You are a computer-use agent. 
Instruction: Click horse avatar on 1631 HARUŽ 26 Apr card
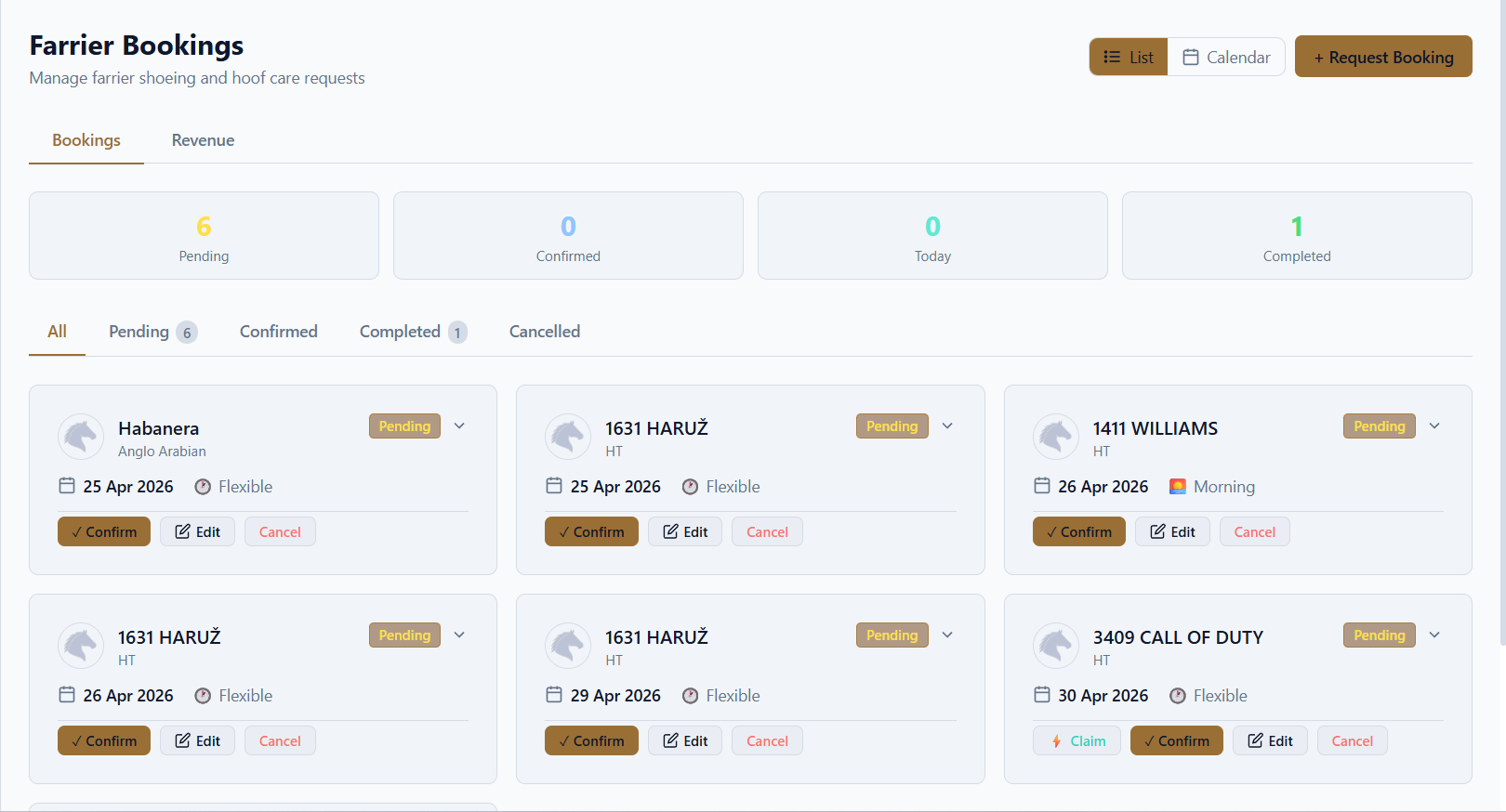coord(81,646)
